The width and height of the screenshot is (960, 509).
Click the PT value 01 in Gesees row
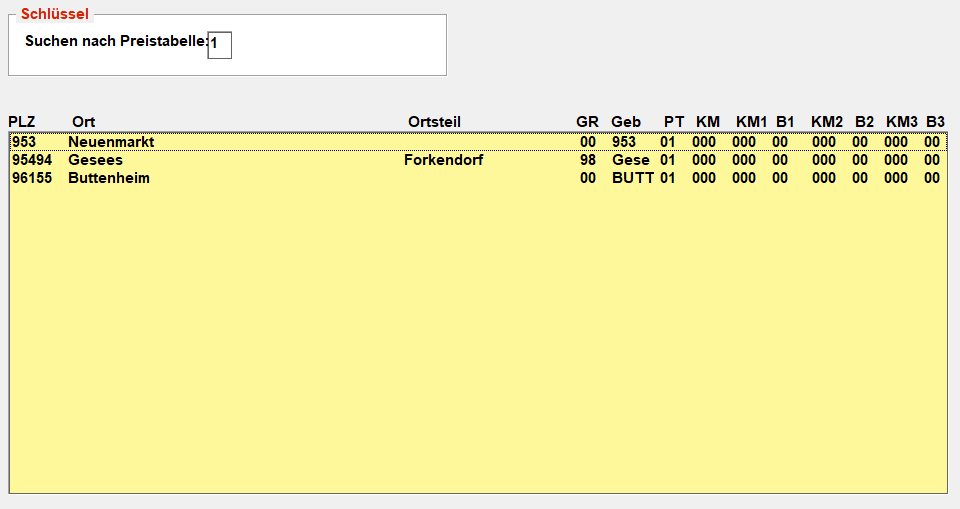coord(667,160)
